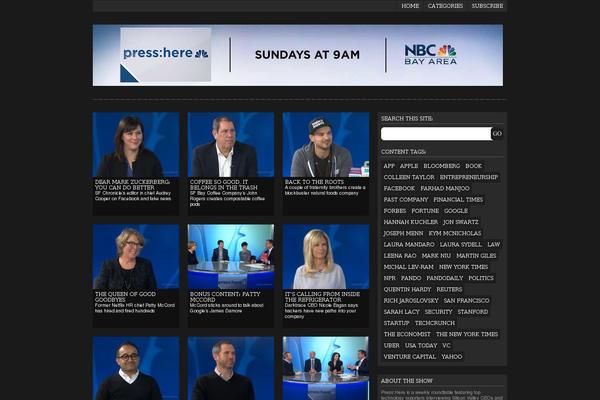This screenshot has width=600, height=400.
Task: Open the CATEGORIES menu link
Action: 445,6
